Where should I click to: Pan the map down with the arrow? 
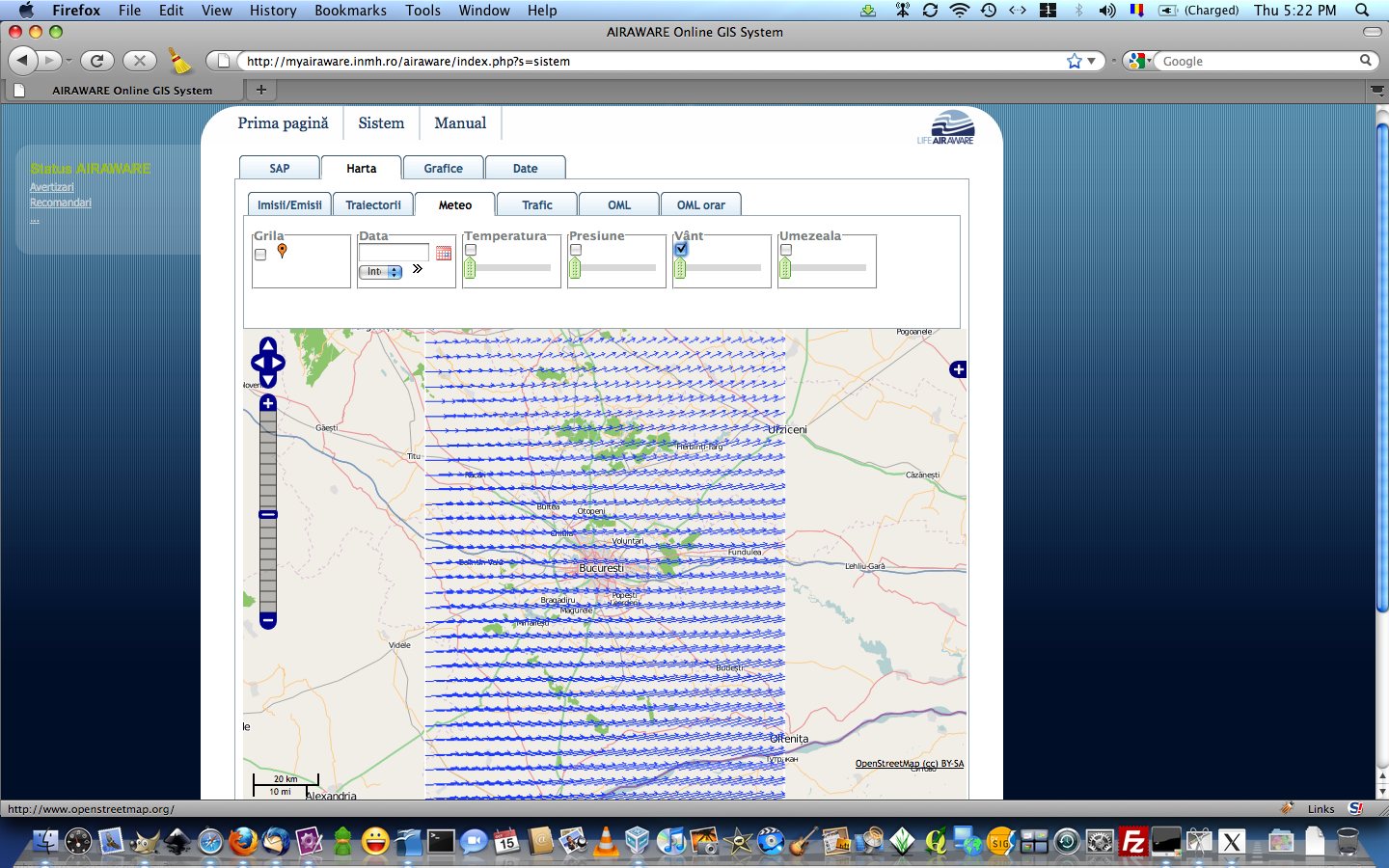click(x=268, y=380)
